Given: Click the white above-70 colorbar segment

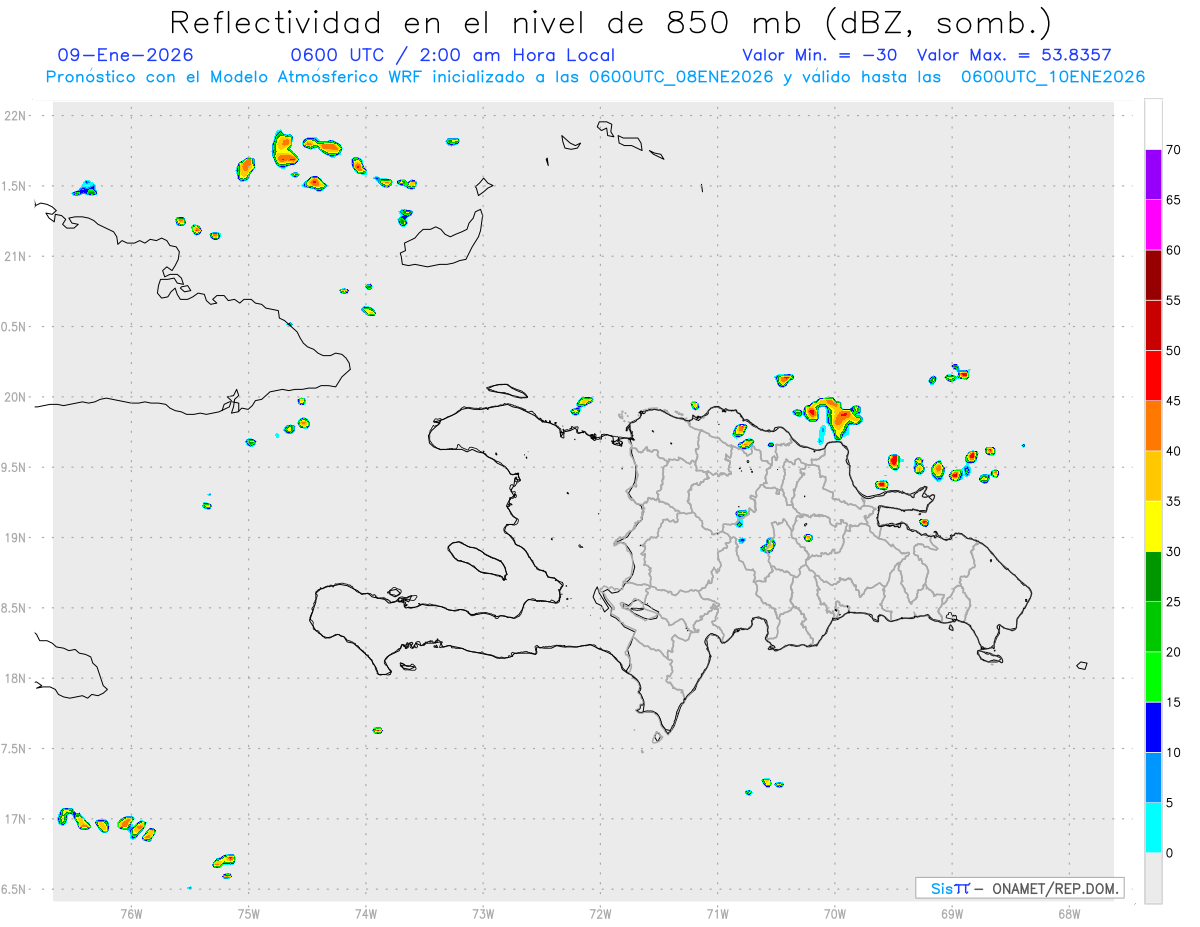Looking at the screenshot, I should 1153,124.
